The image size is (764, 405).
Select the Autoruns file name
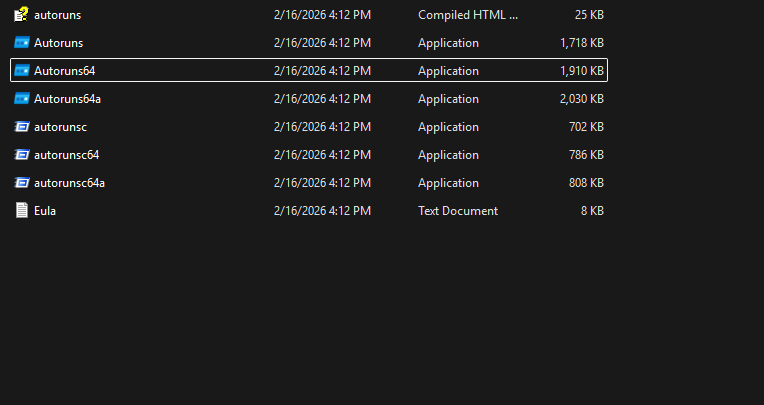pos(58,43)
